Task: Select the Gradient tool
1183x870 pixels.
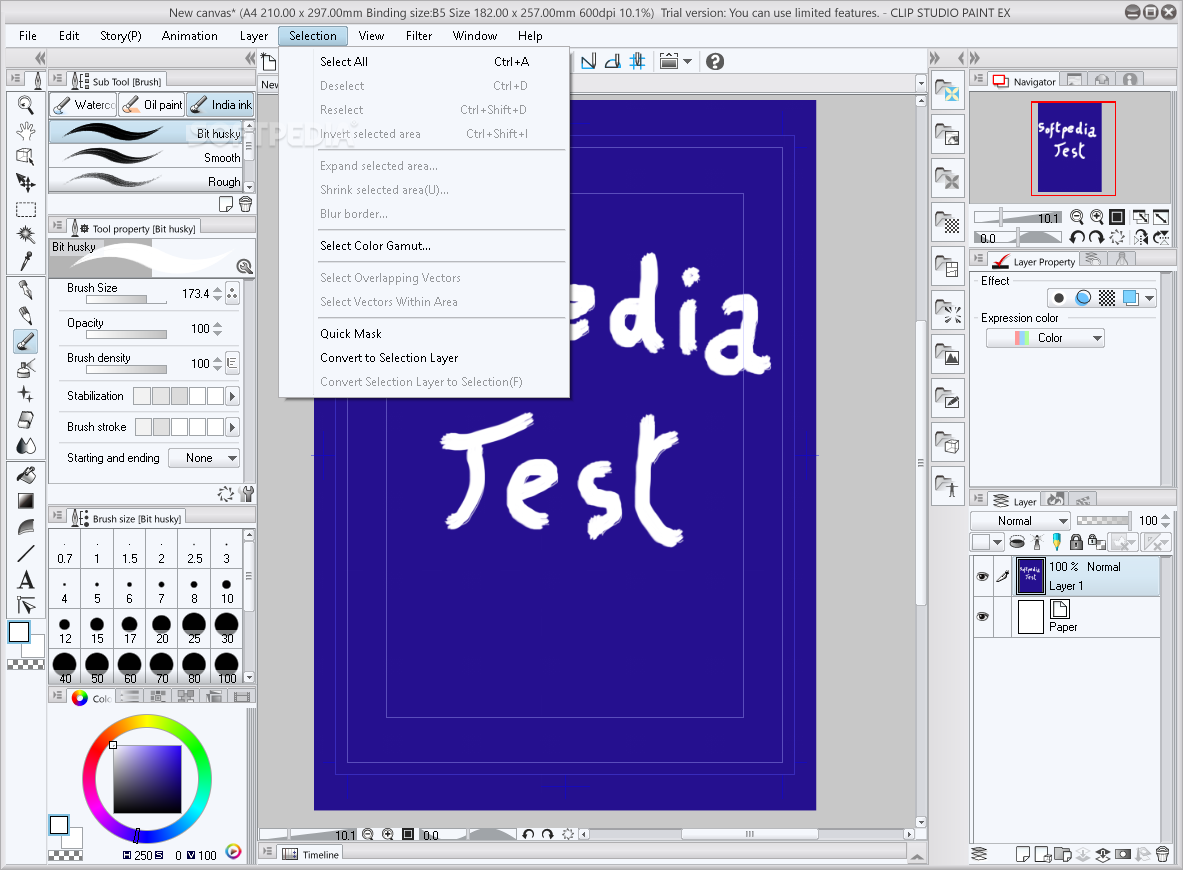Action: click(x=26, y=501)
